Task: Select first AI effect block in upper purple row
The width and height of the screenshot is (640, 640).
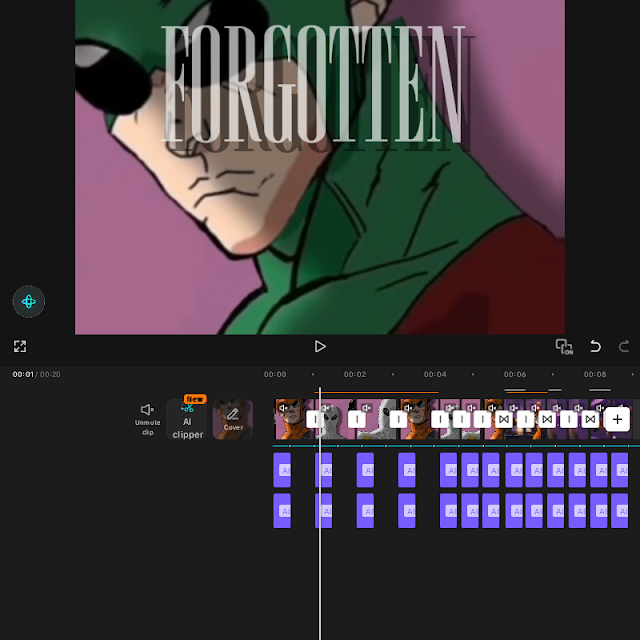Action: click(x=282, y=470)
